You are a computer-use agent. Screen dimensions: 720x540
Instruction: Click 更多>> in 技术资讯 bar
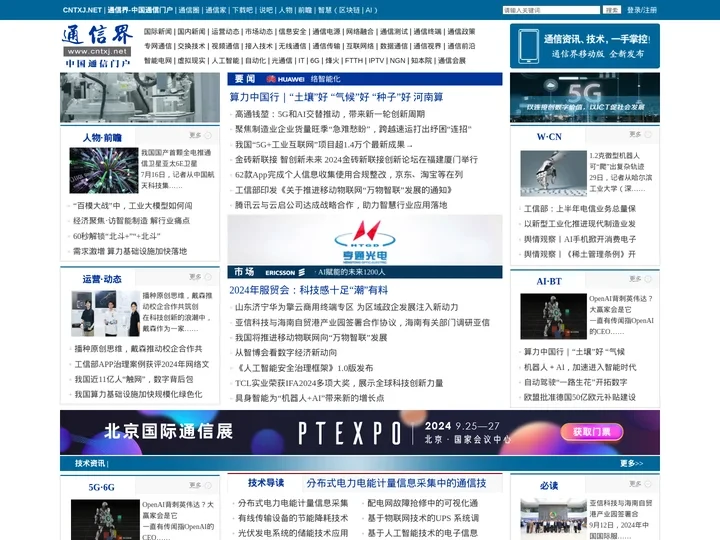click(632, 463)
